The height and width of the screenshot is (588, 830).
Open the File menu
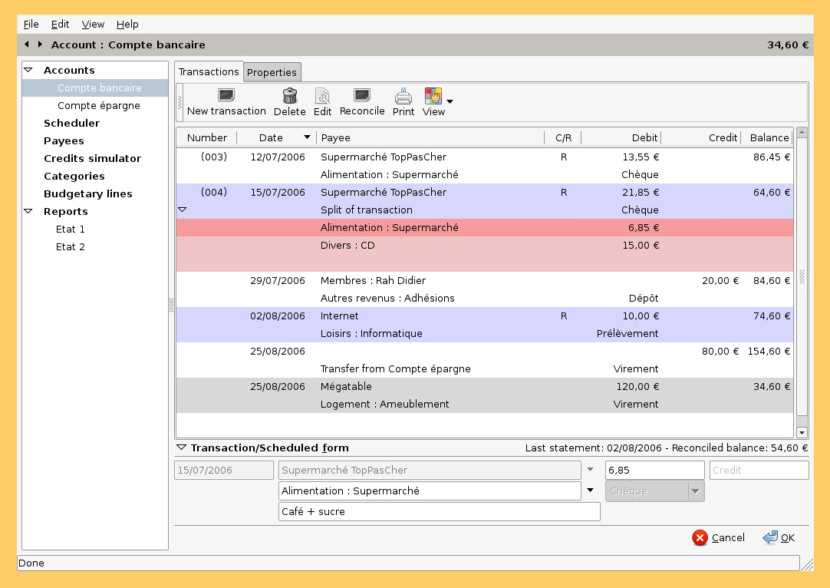coord(31,24)
